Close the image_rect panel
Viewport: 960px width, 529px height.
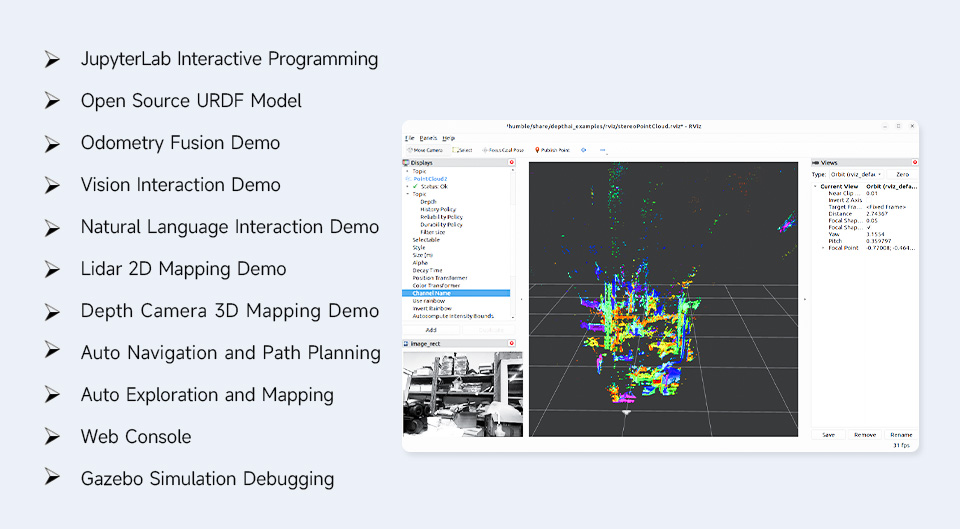[512, 343]
